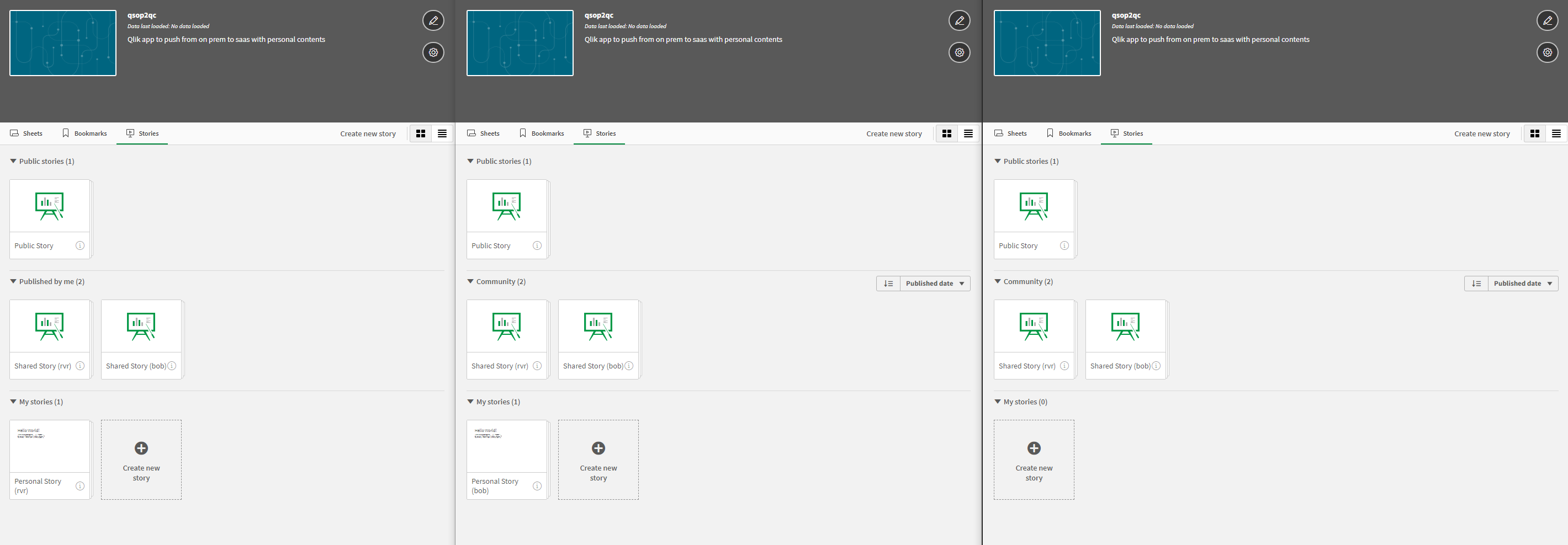Show info for Shared Story (bob) in middle panel
This screenshot has width=1568, height=545.
(629, 366)
